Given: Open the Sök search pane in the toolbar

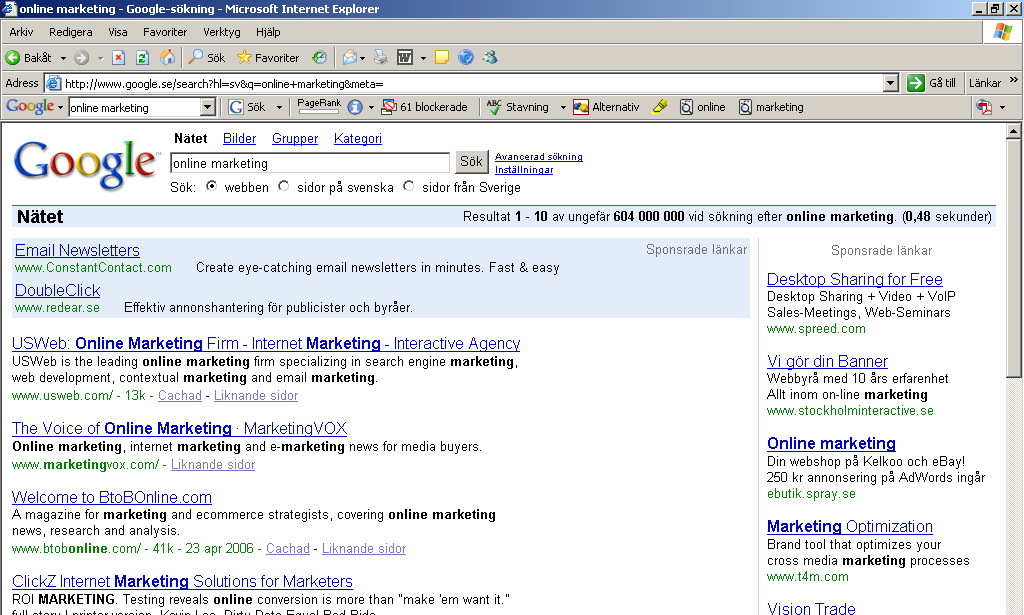Looking at the screenshot, I should pyautogui.click(x=206, y=57).
